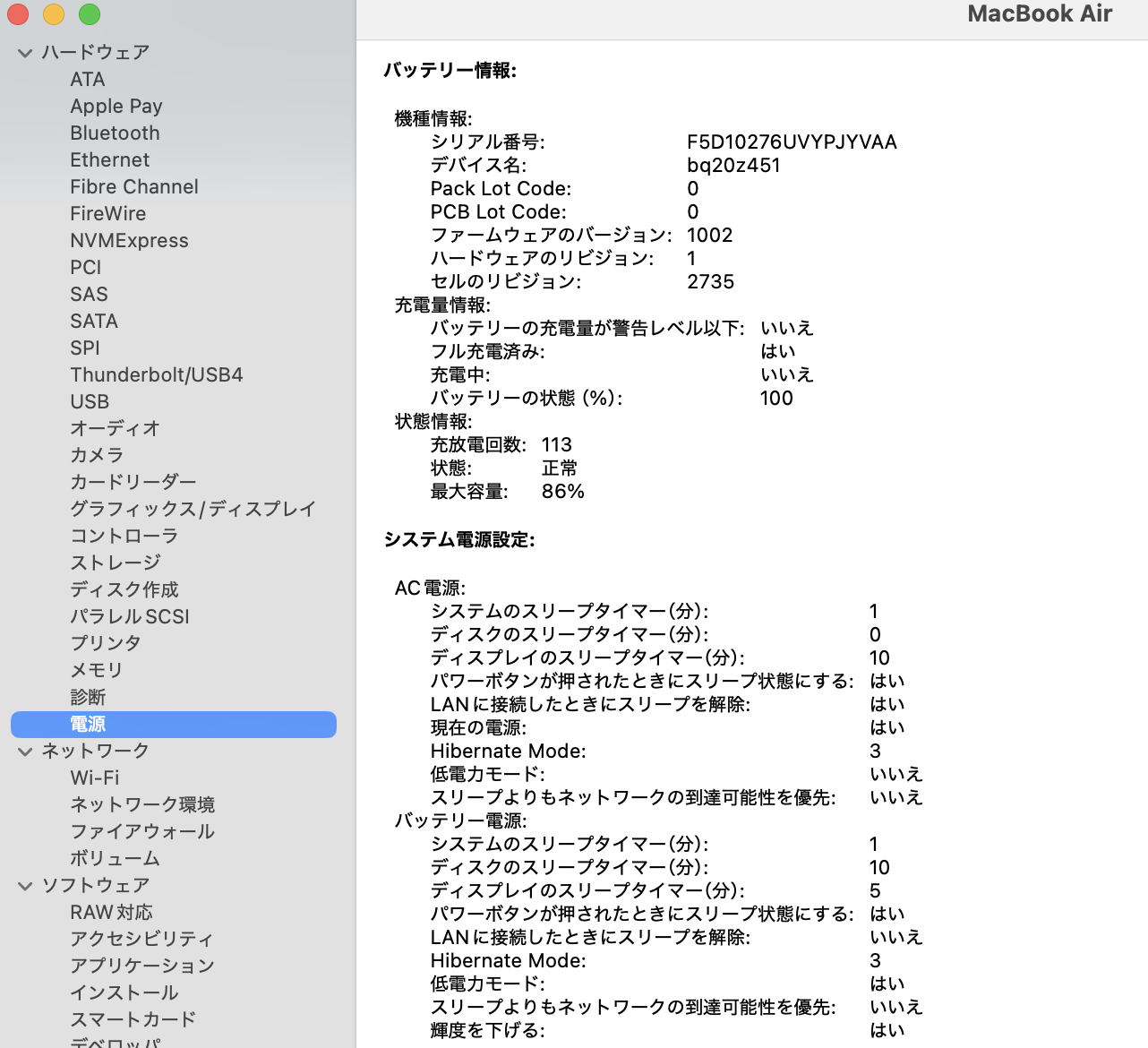This screenshot has height=1048, width=1148.
Task: Select the USB hardware item
Action: (90, 402)
